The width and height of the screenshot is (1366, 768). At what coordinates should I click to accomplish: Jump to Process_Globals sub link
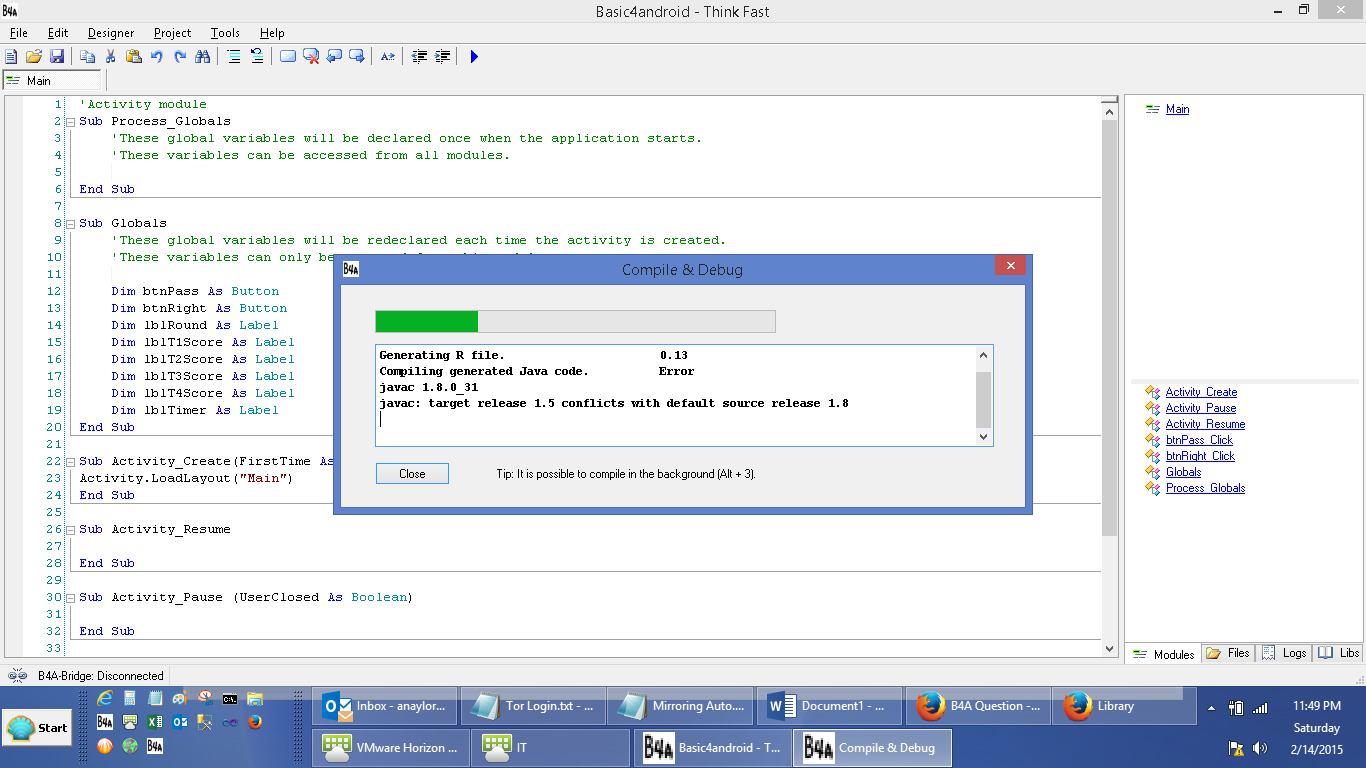pos(1205,488)
